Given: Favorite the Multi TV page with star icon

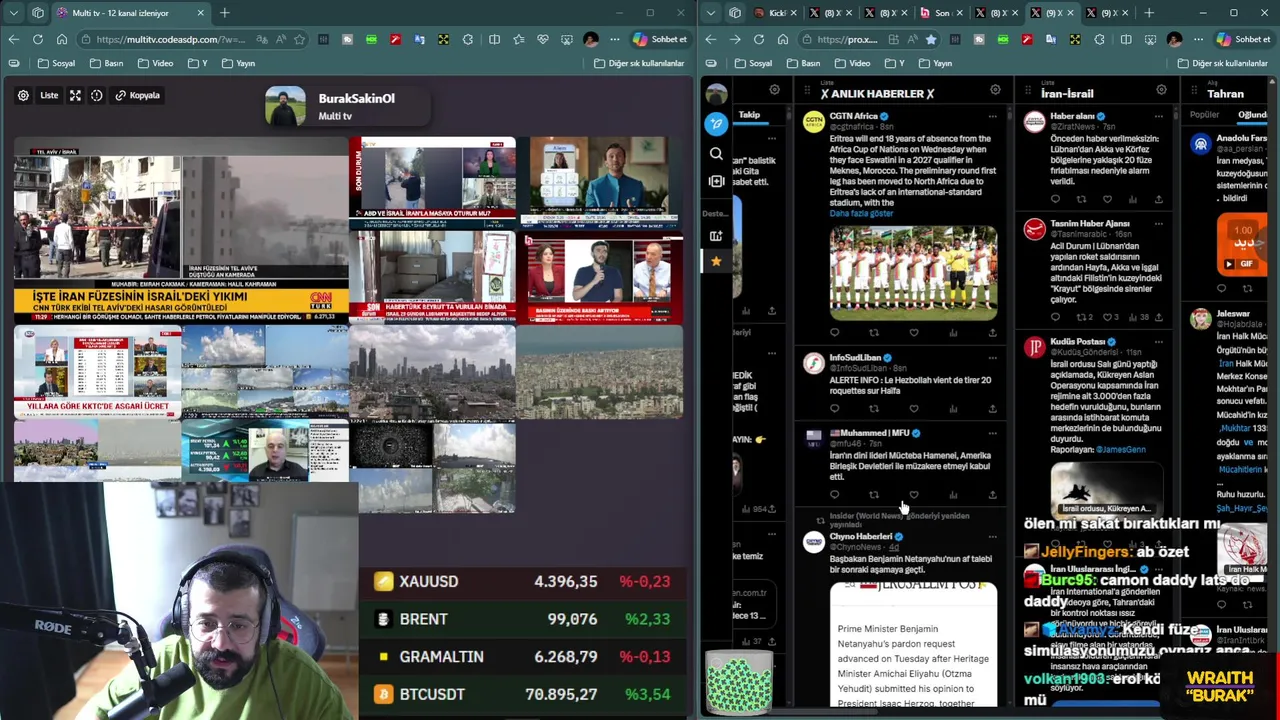Looking at the screenshot, I should pos(299,39).
